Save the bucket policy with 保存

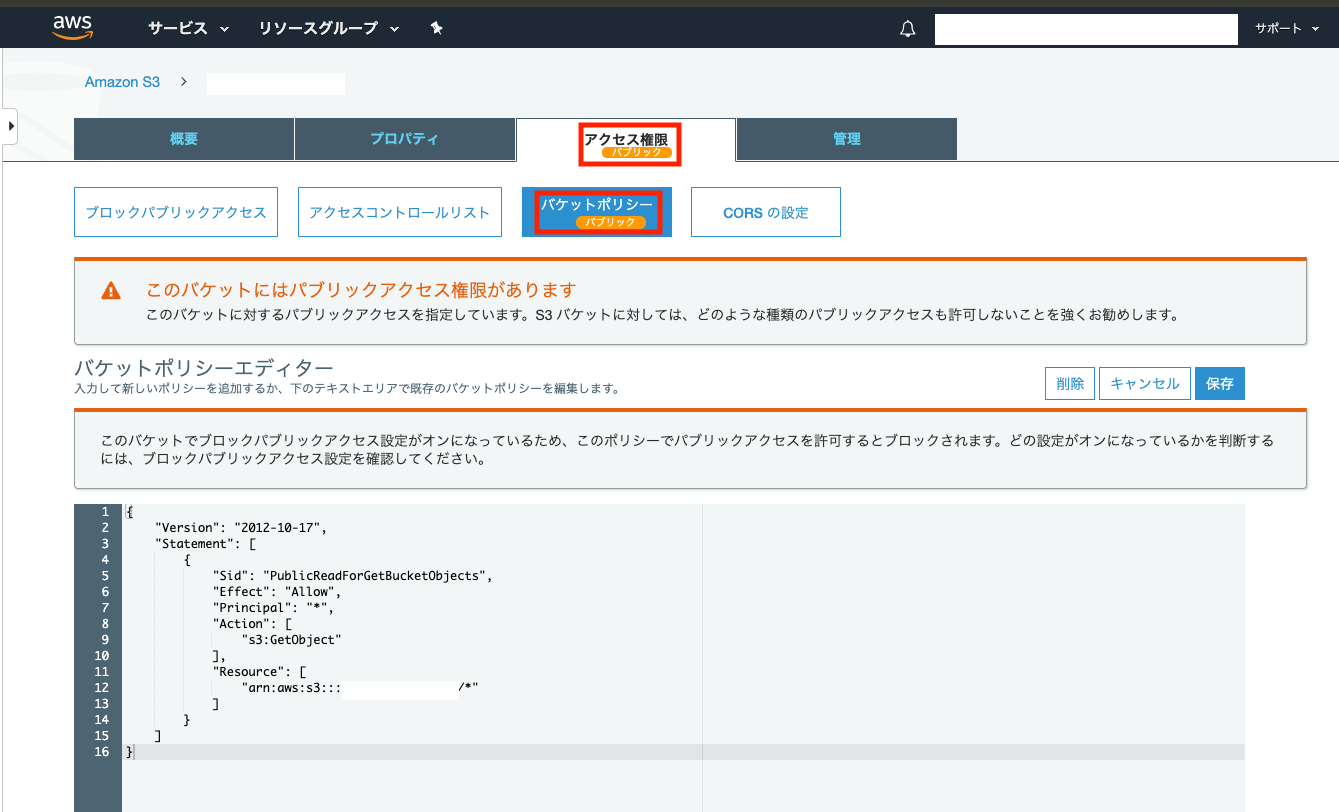coord(1219,383)
